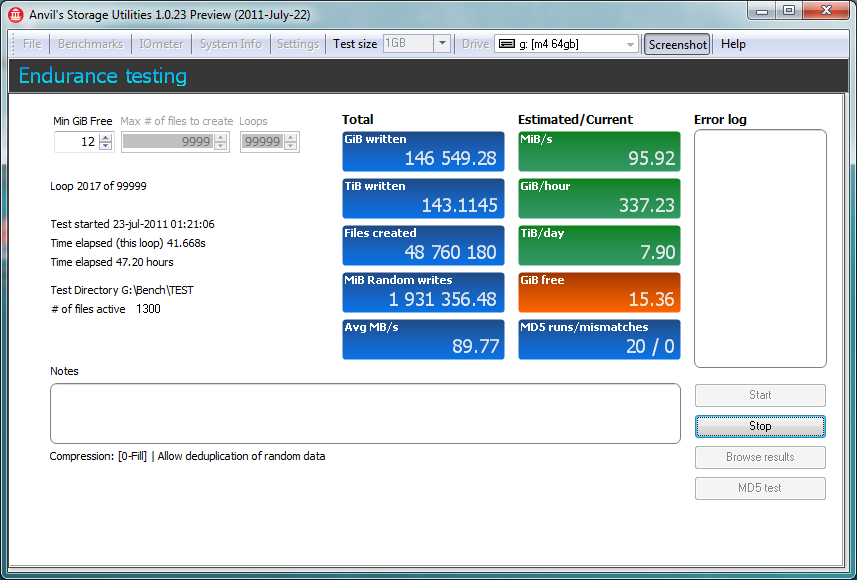
Task: Increase Max # of files to create
Action: [220, 138]
